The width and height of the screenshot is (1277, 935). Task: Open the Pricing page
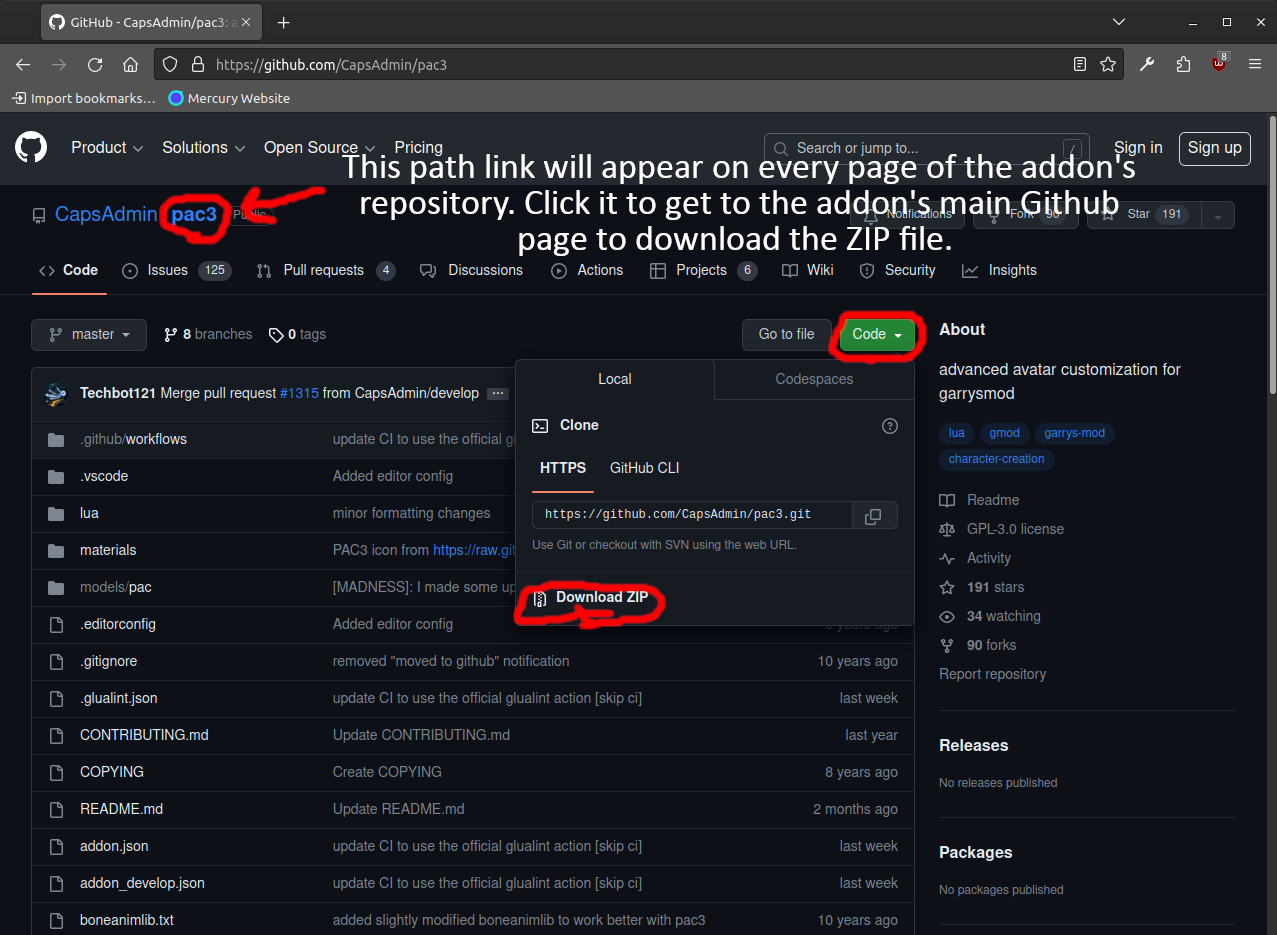(x=418, y=147)
